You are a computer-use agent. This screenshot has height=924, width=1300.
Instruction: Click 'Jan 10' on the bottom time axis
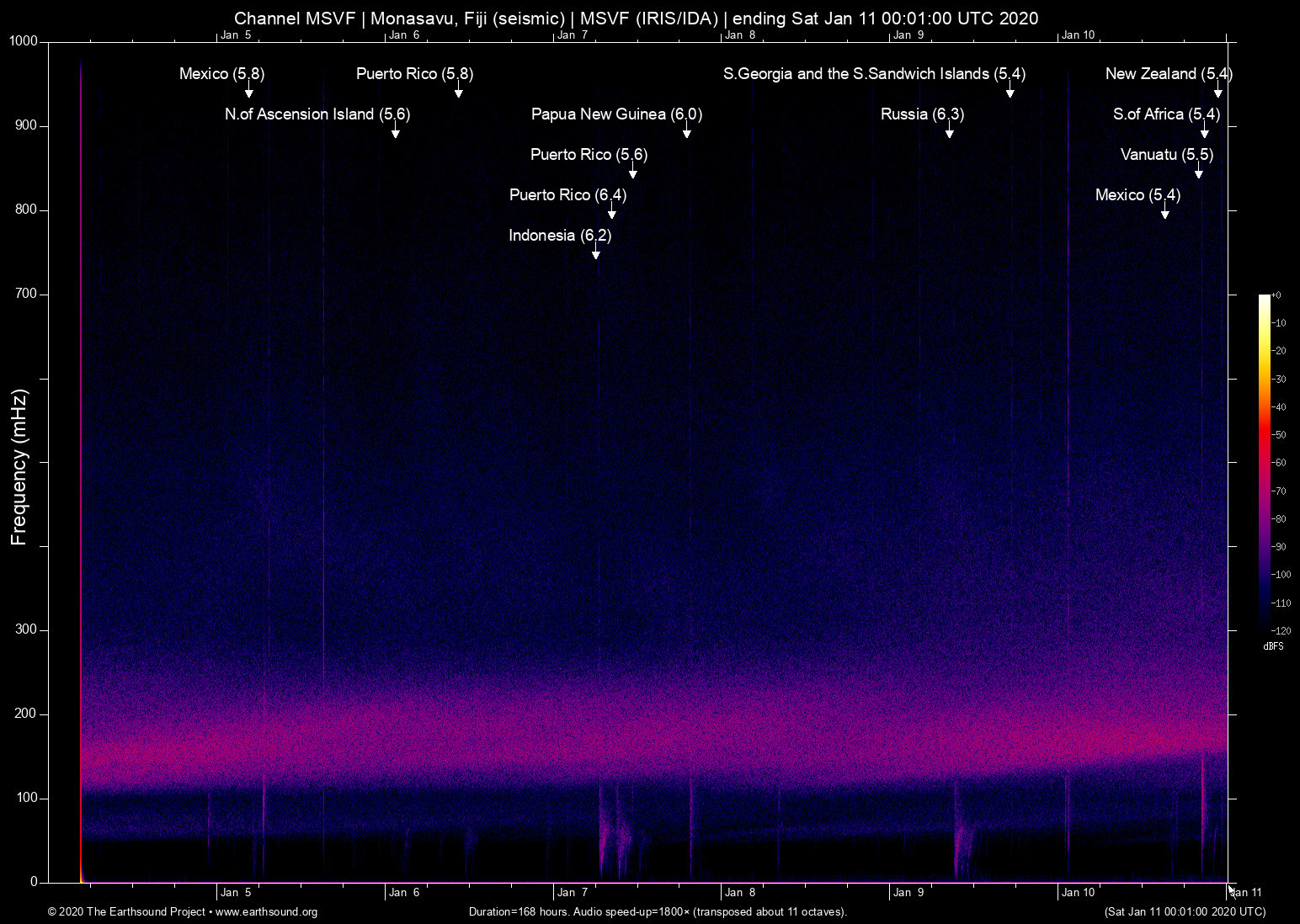pyautogui.click(x=1079, y=893)
